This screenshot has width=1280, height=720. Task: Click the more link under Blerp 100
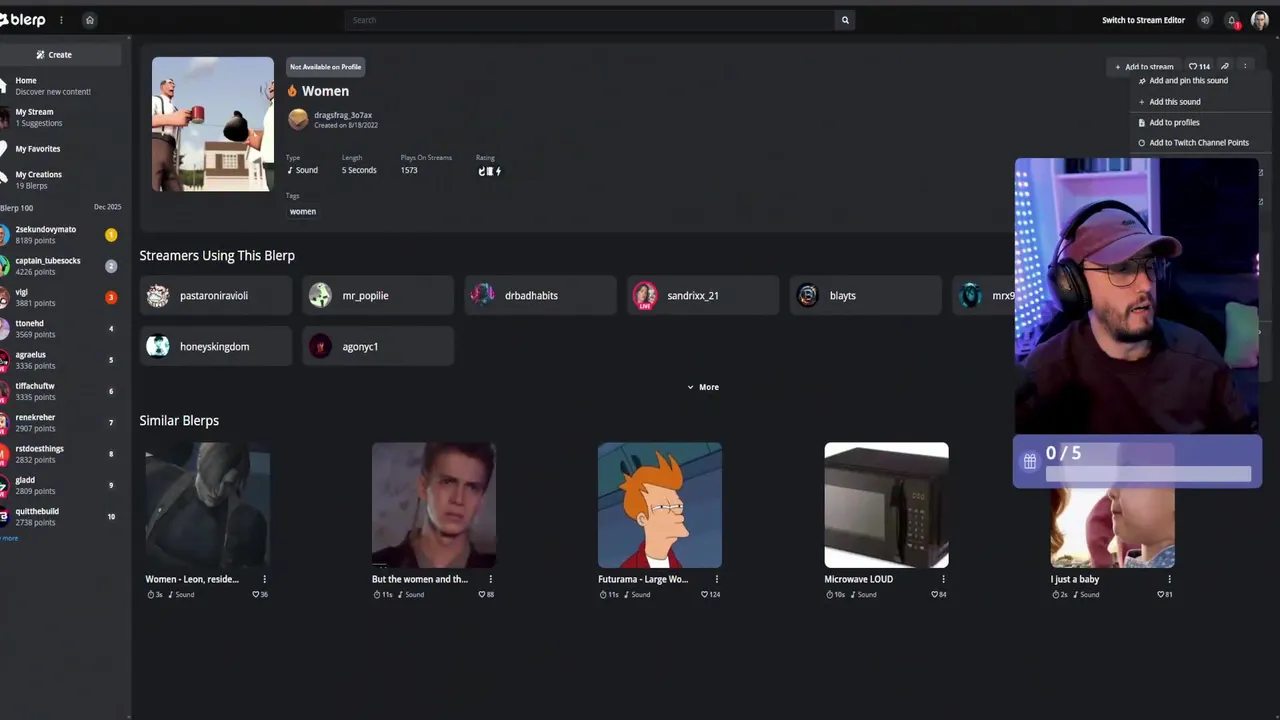coord(9,539)
